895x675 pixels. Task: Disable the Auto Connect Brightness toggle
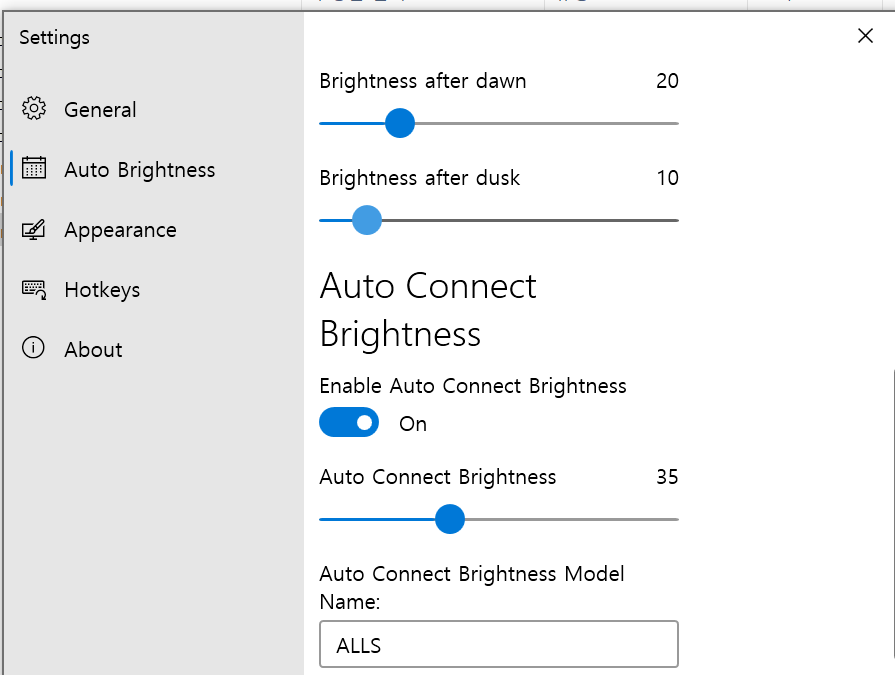[349, 422]
